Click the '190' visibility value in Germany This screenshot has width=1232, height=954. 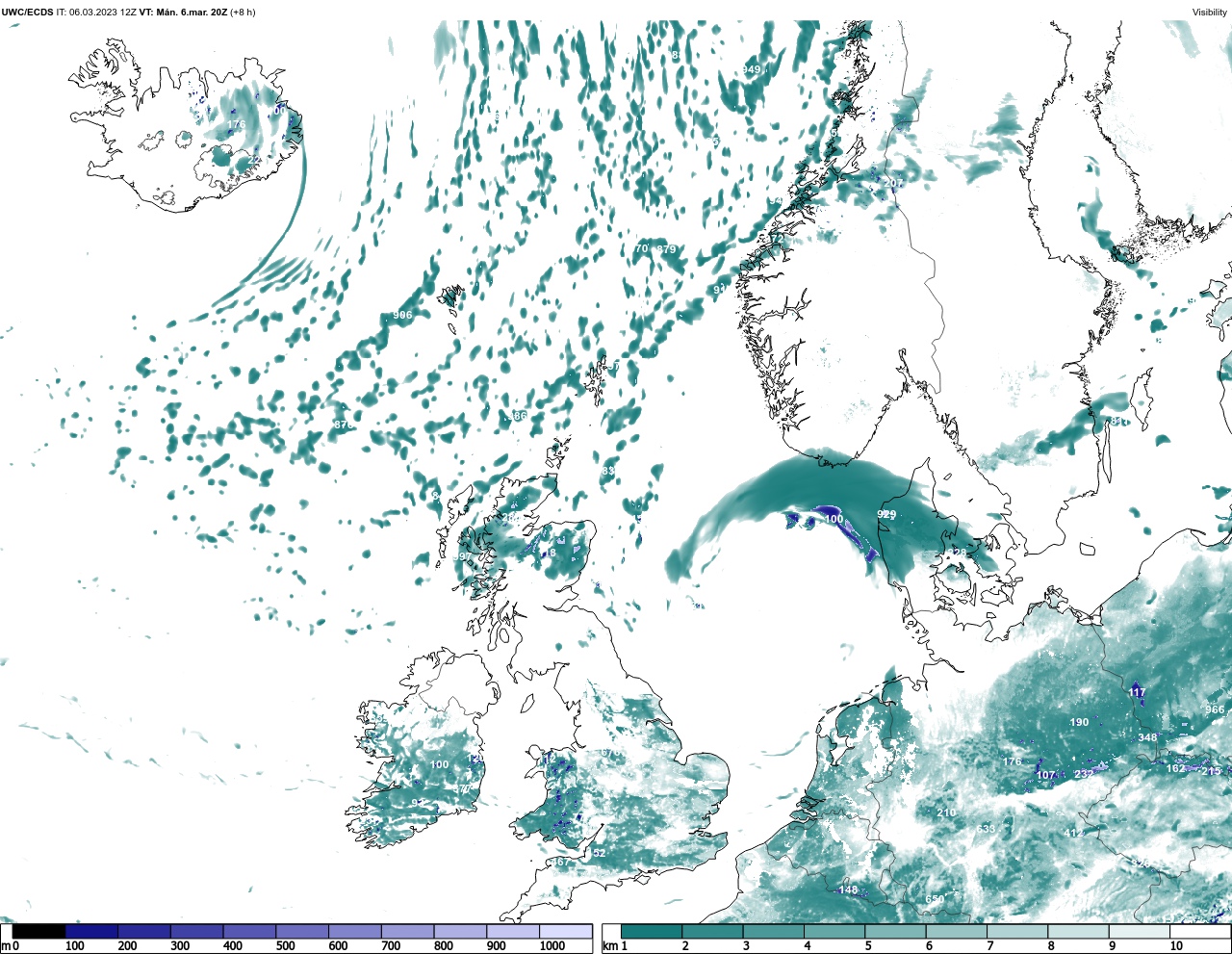pyautogui.click(x=1080, y=722)
